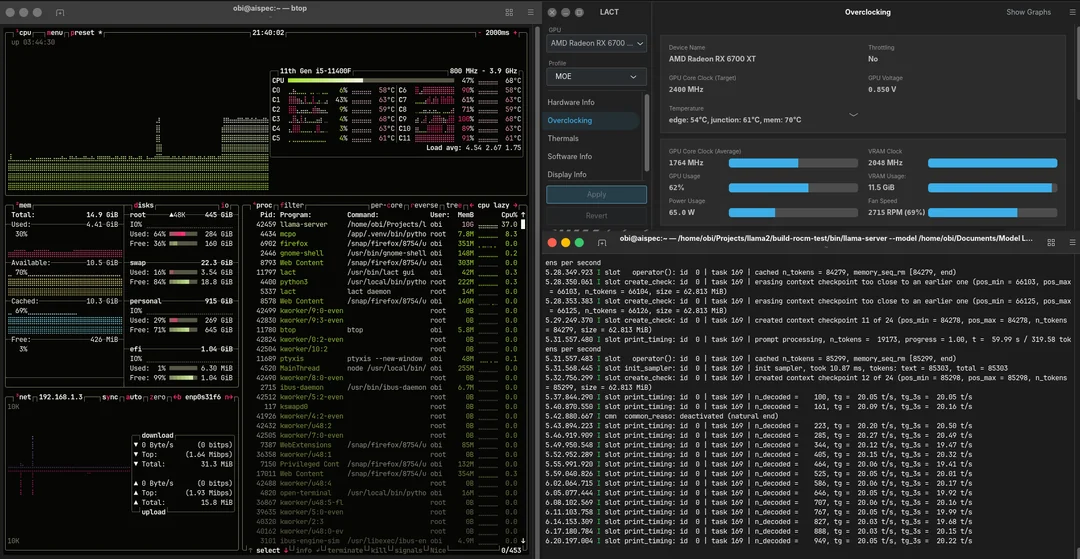
Task: Open LACT main hamburger menu
Action: (1072, 12)
